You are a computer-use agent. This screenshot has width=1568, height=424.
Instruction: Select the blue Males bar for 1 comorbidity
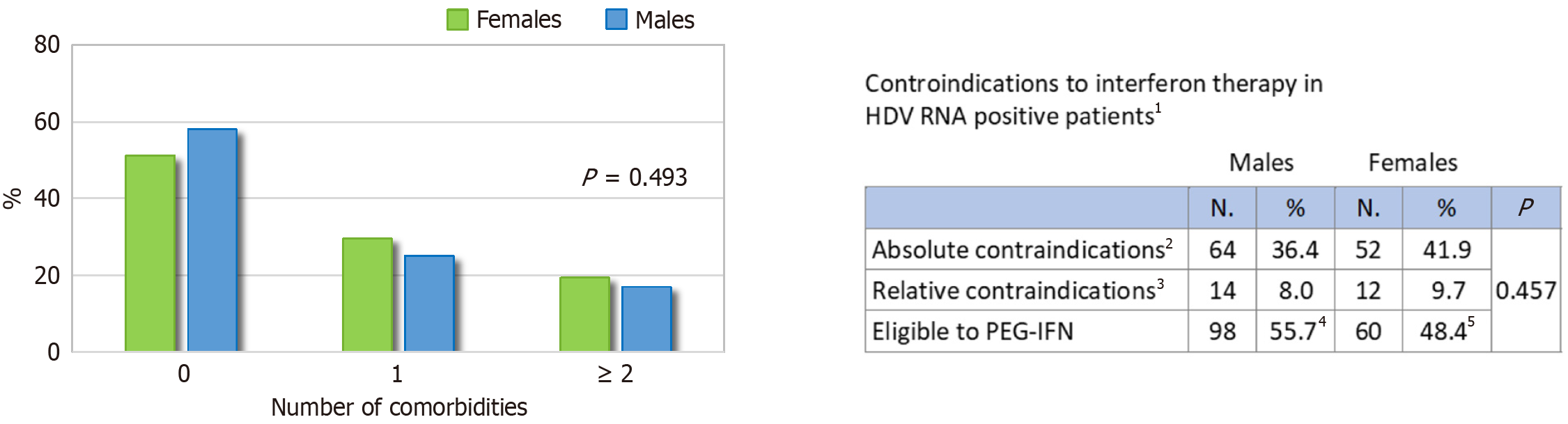pyautogui.click(x=429, y=304)
